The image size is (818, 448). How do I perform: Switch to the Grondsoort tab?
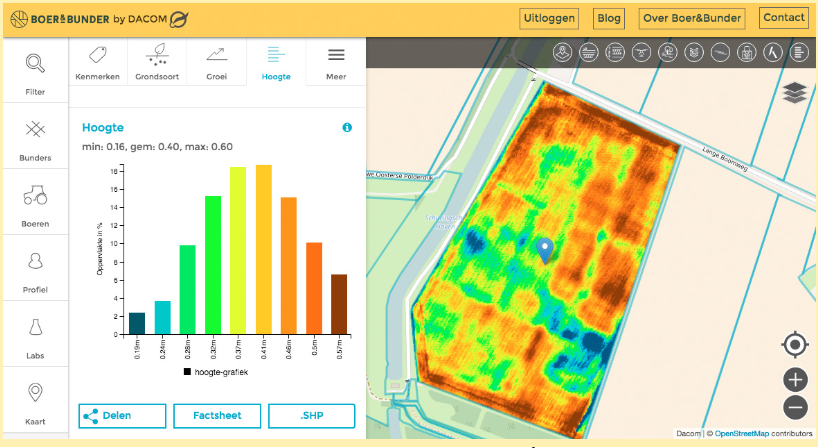tap(157, 62)
